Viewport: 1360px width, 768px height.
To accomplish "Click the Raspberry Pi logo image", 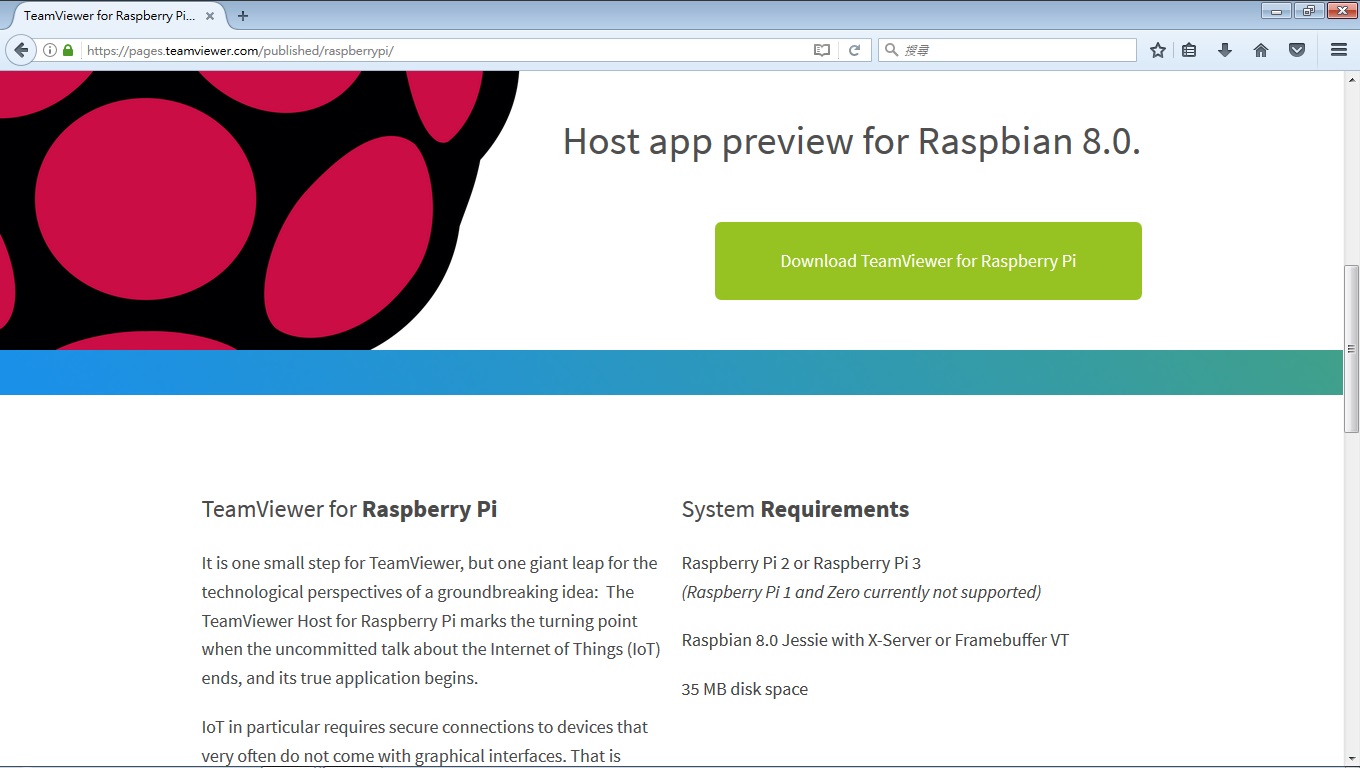I will 259,210.
